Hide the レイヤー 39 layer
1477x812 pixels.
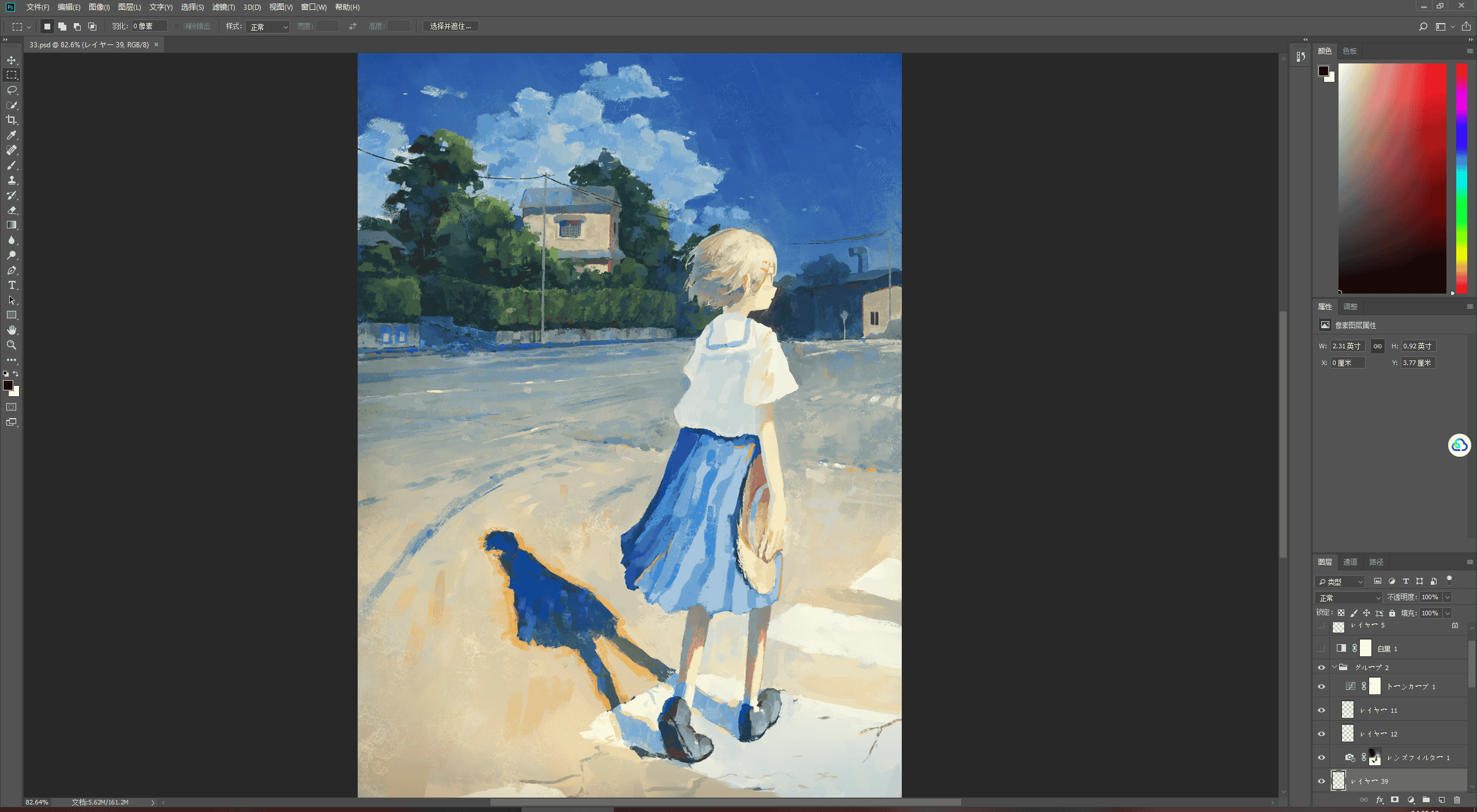1321,781
